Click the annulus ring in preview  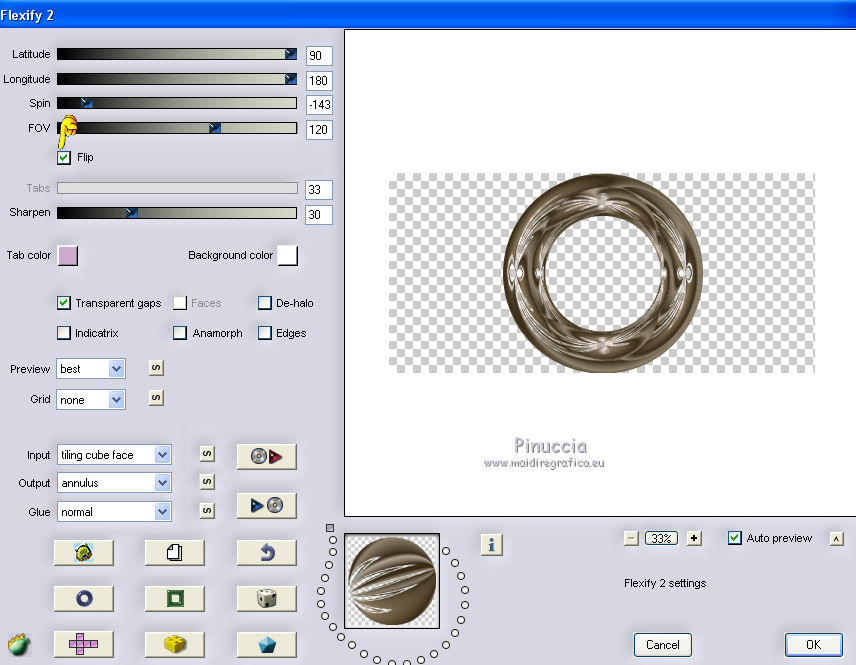click(x=602, y=273)
